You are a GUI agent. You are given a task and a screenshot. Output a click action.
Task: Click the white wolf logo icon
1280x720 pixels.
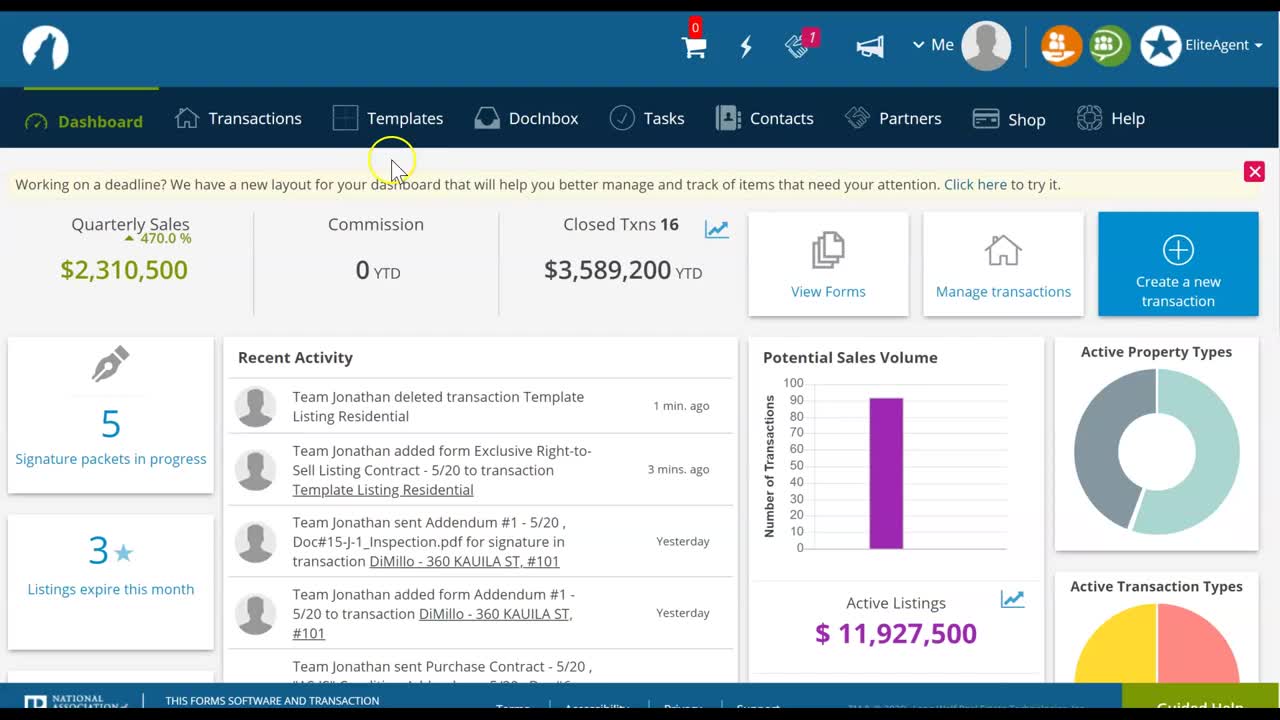click(45, 47)
